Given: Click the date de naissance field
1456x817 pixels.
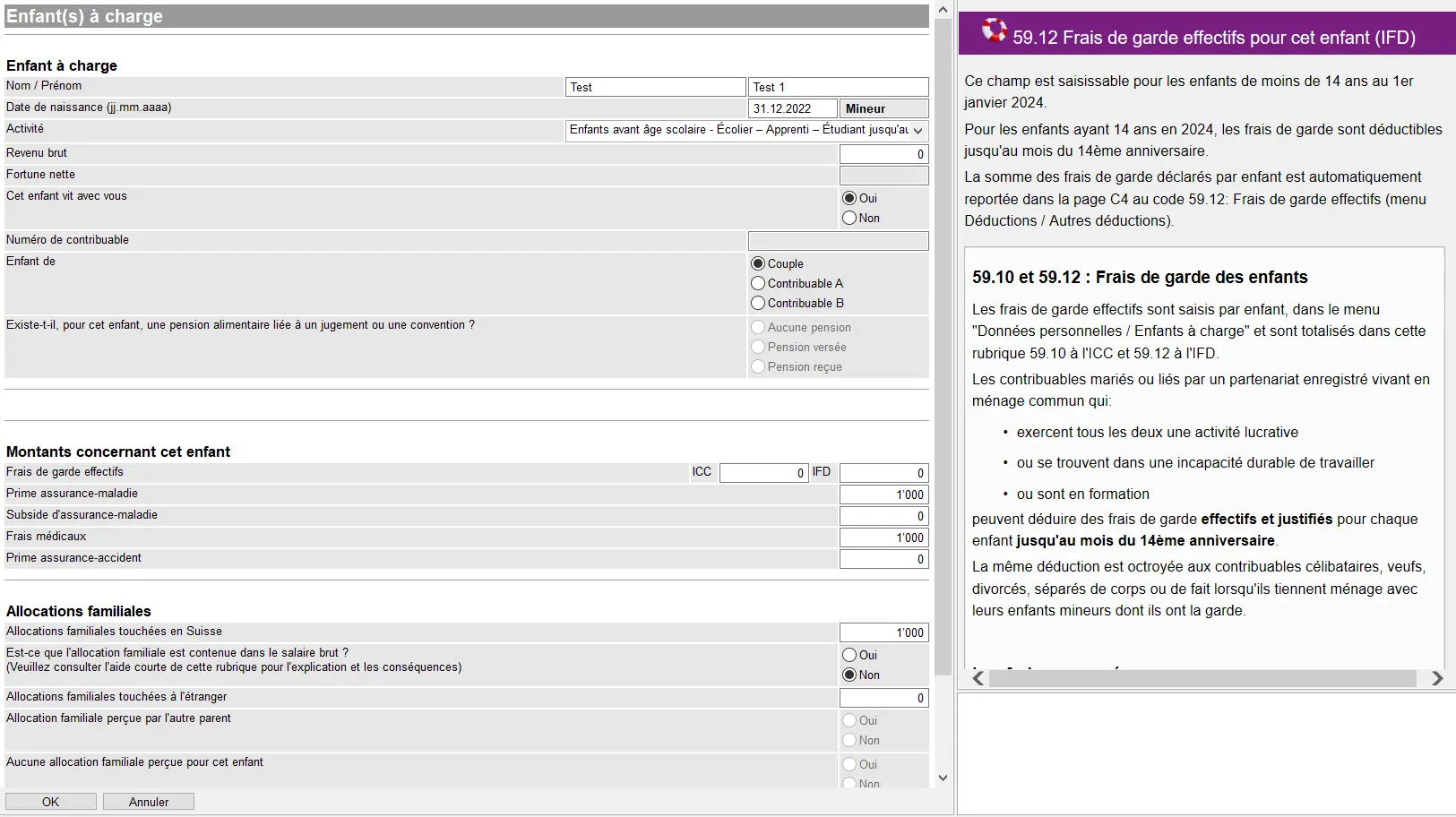Looking at the screenshot, I should coord(791,108).
